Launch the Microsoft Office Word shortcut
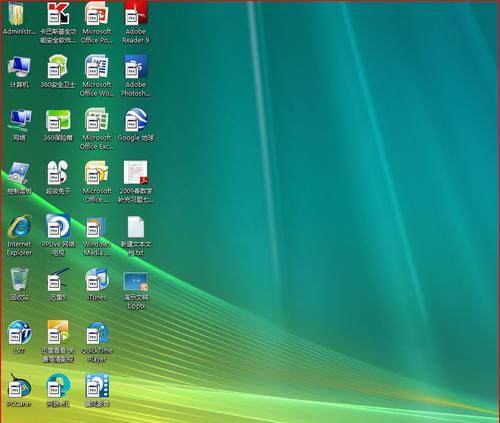The width and height of the screenshot is (500, 423). pos(97,67)
